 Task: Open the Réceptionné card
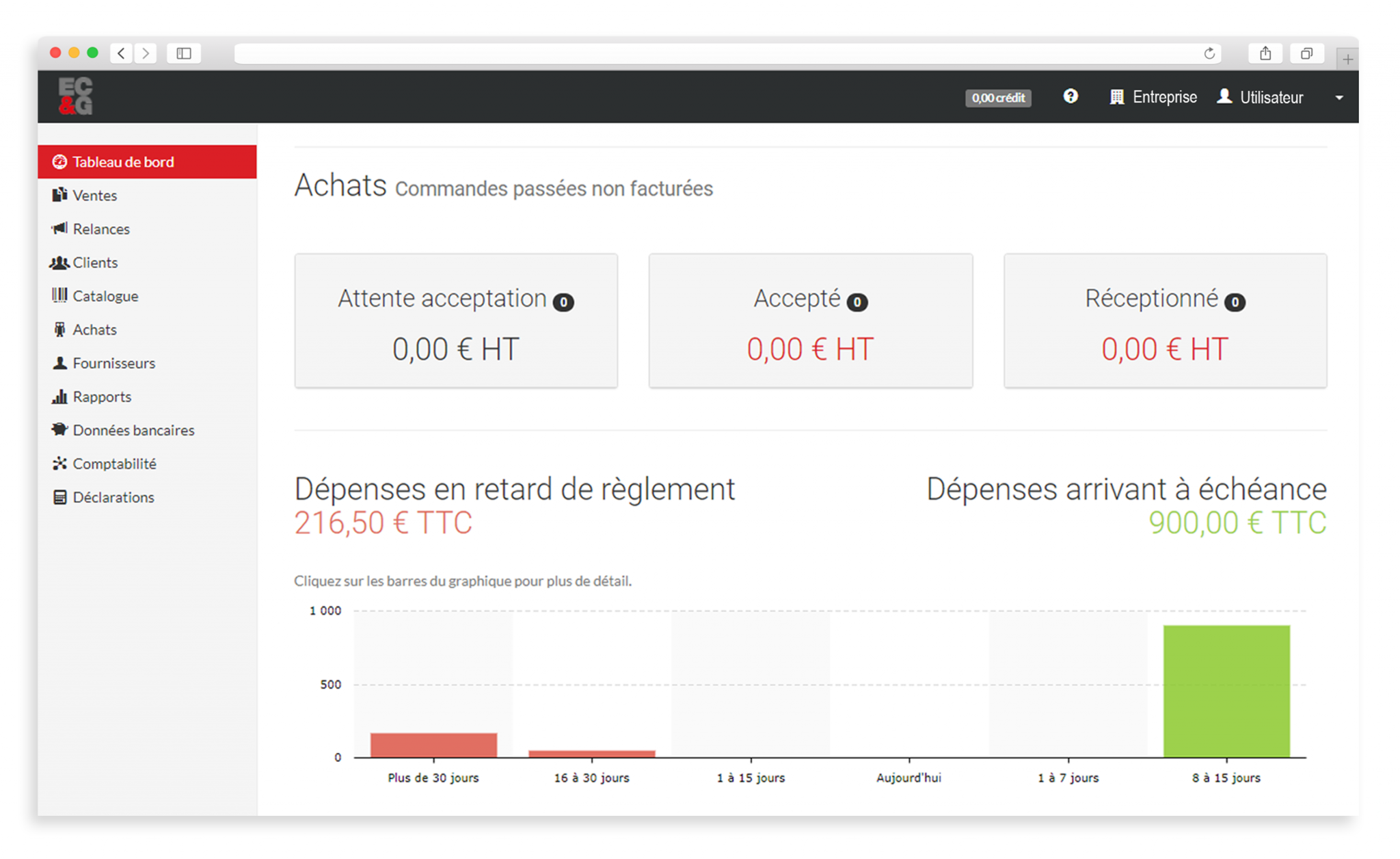(1166, 321)
